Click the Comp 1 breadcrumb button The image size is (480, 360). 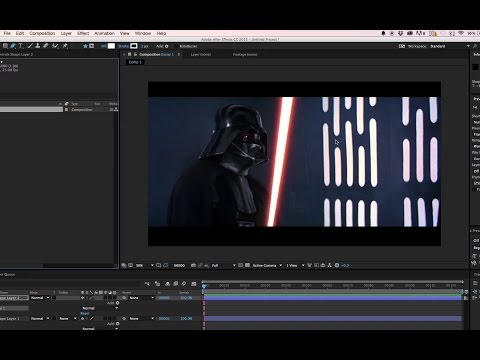[x=135, y=62]
